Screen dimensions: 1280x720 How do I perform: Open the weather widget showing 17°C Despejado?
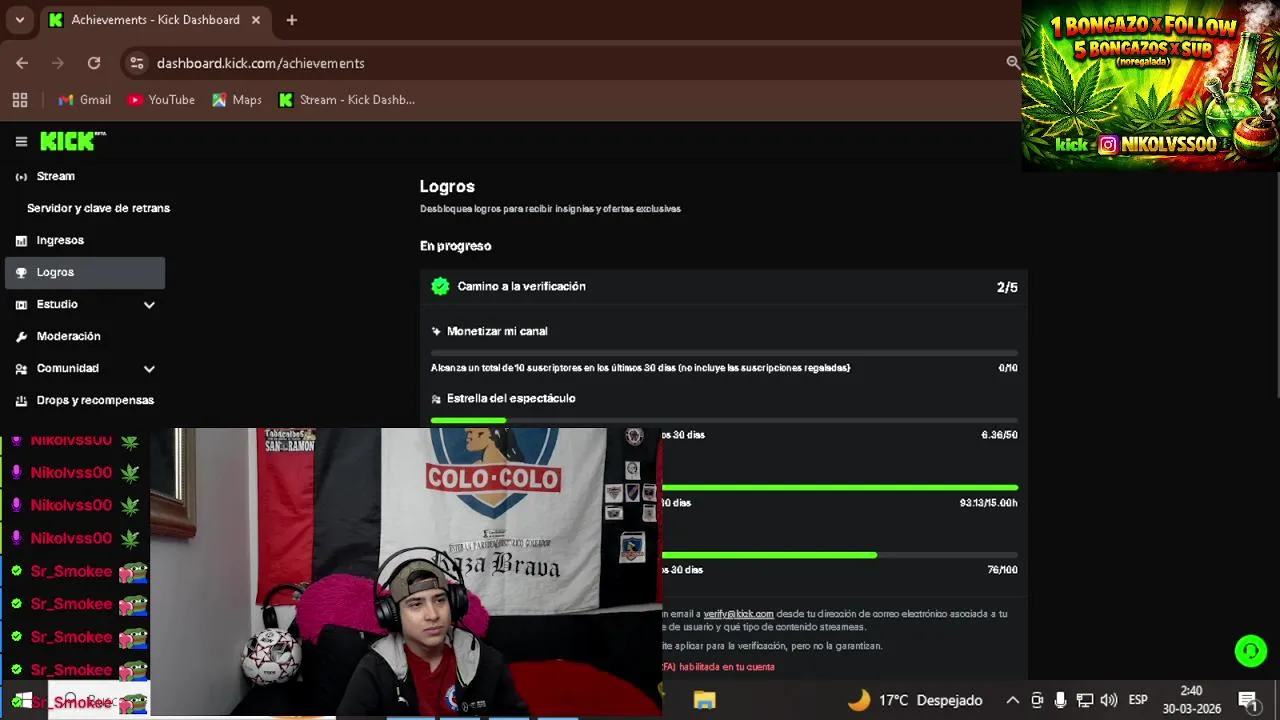(915, 700)
